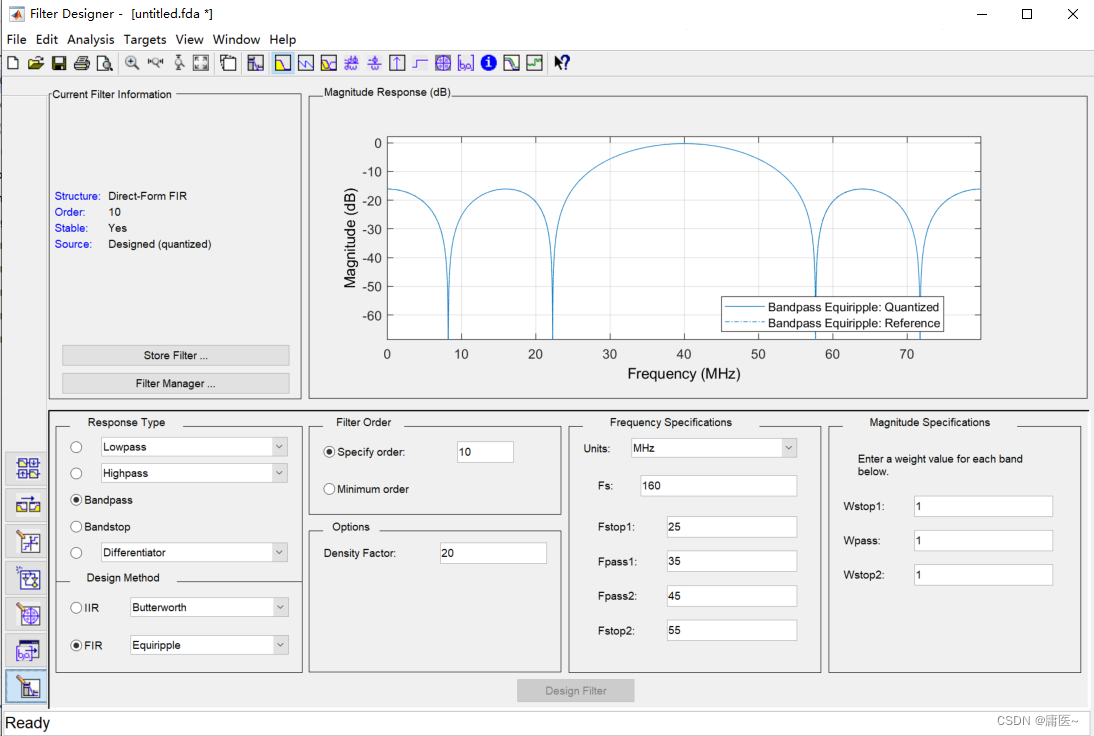Open the Design Filter sidebar panel
This screenshot has height=736, width=1094.
coord(28,687)
